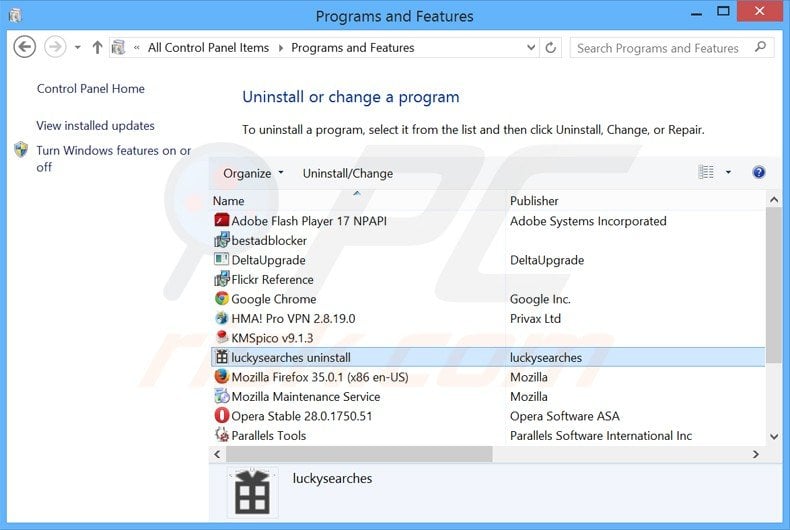This screenshot has height=530, width=790.
Task: Click the Control Panel icon in the address bar
Action: [x=118, y=47]
